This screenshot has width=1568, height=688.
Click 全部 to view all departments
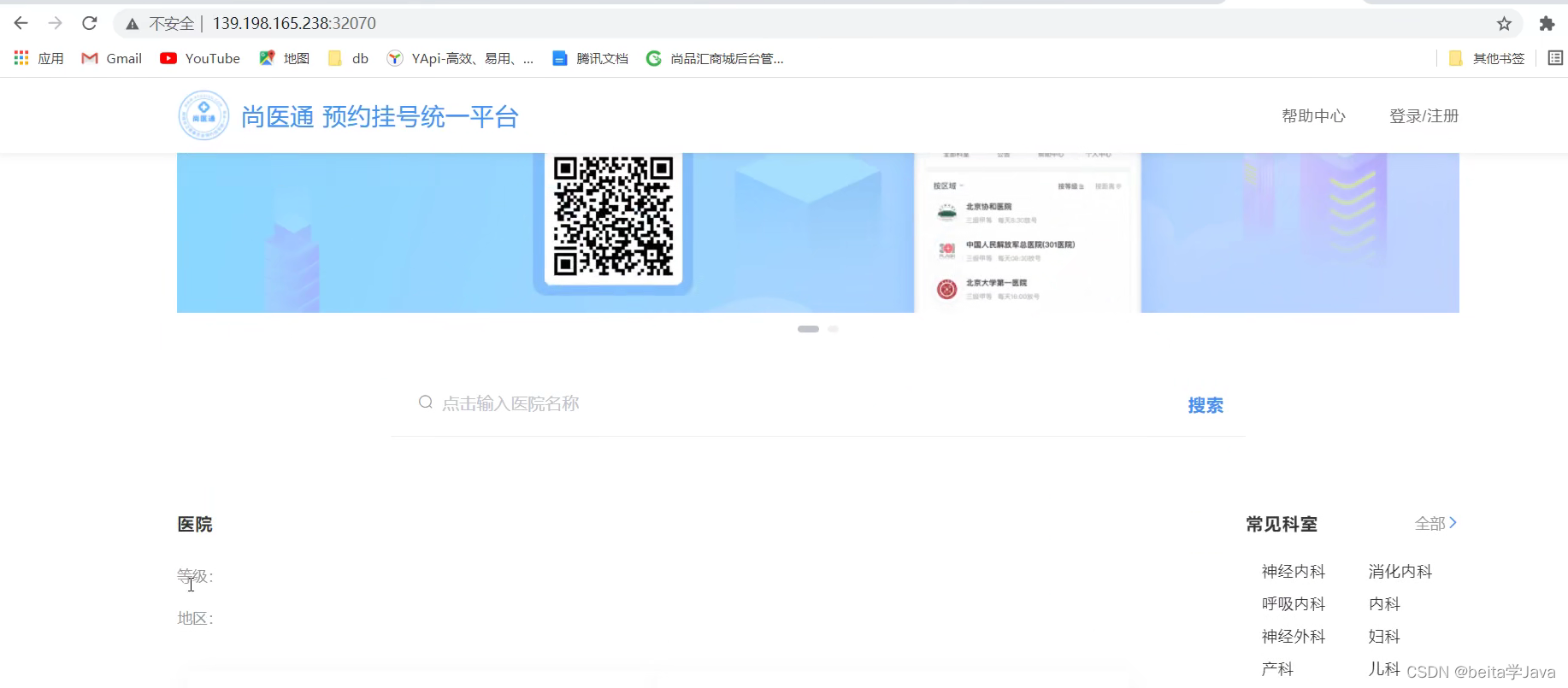tap(1429, 523)
